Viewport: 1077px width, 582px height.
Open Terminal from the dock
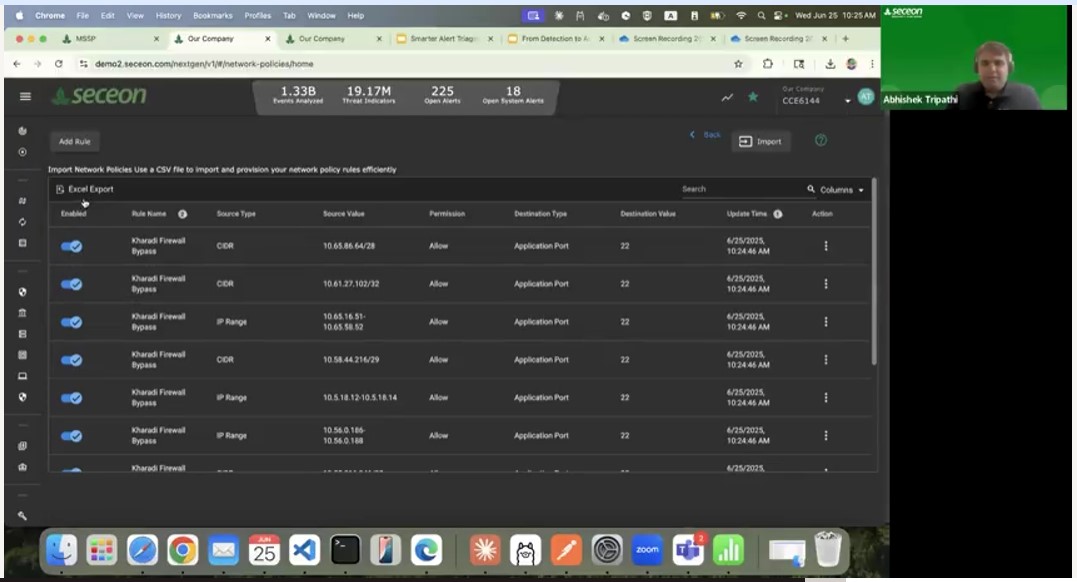point(345,550)
